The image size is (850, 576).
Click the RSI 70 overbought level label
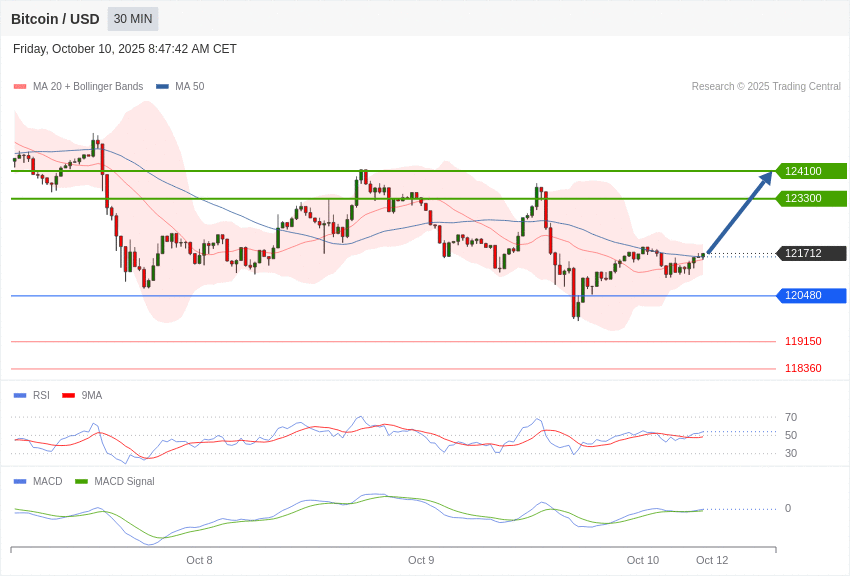pos(791,417)
